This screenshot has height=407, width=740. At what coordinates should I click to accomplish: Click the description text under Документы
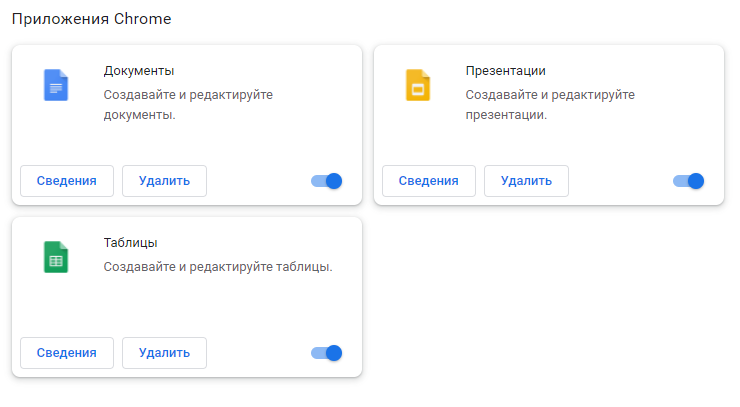188,104
